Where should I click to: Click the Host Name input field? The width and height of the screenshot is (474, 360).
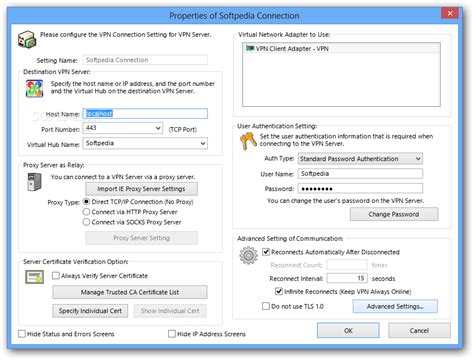click(x=145, y=113)
